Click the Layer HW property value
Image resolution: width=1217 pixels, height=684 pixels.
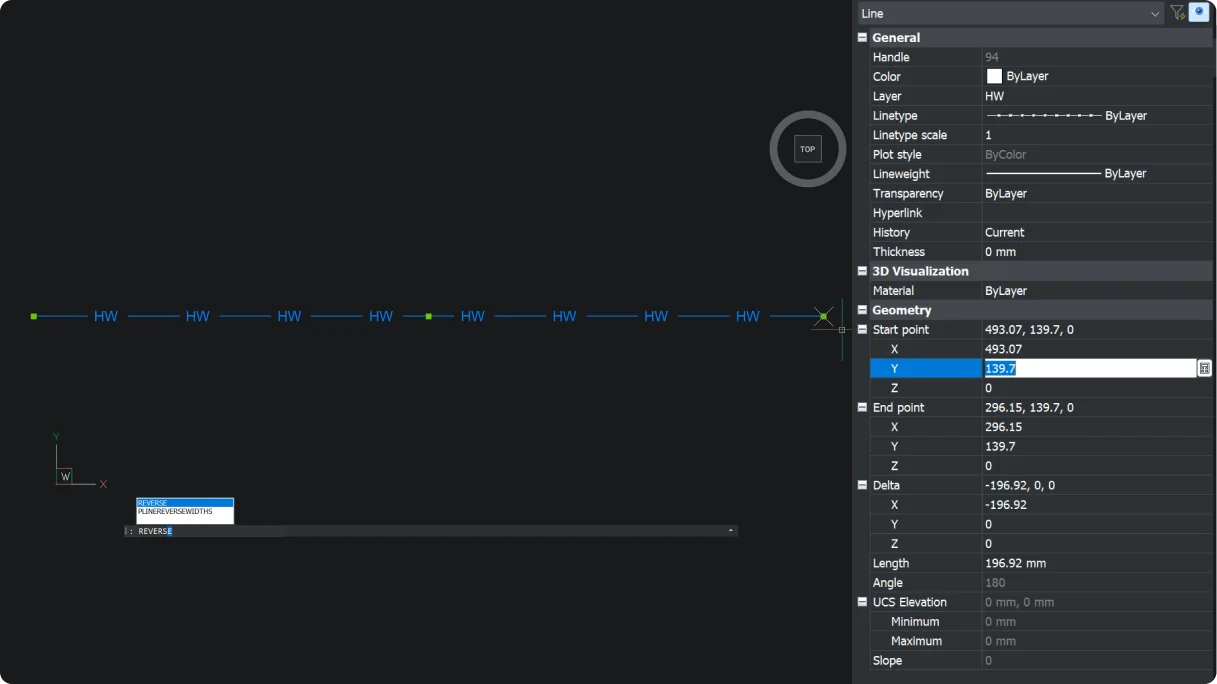point(1095,96)
